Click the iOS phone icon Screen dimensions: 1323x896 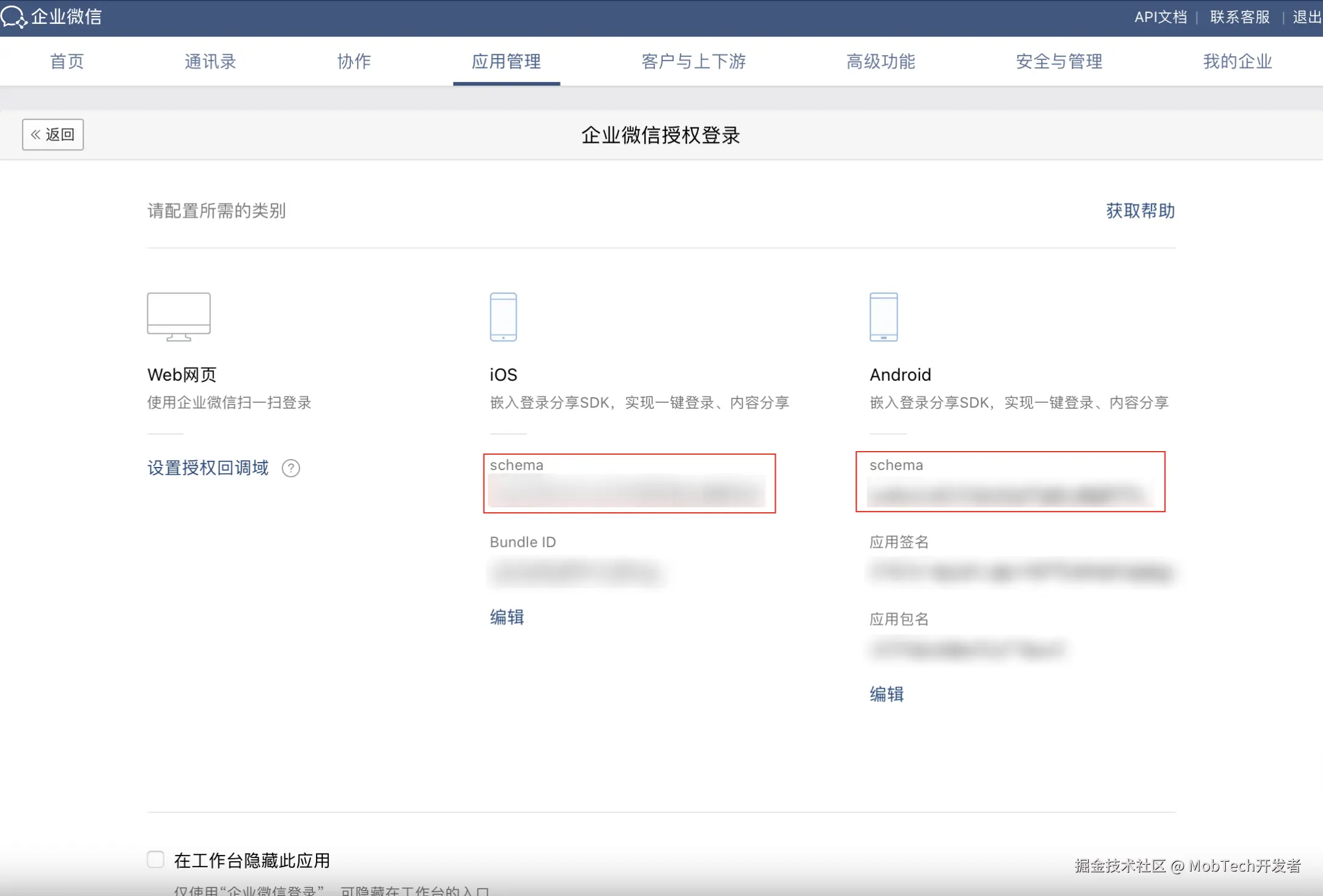coord(503,317)
